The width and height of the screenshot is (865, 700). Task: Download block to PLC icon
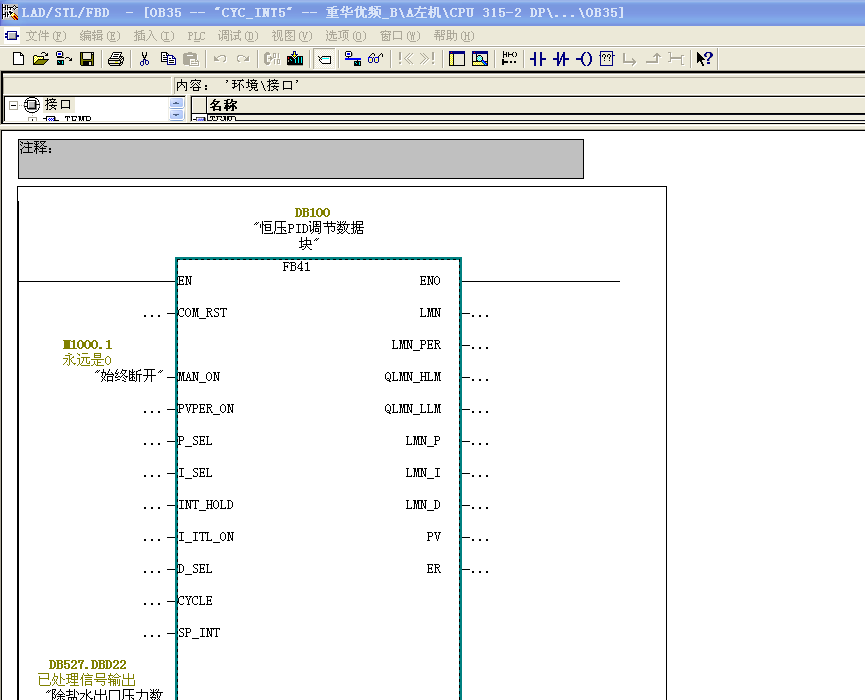point(295,58)
